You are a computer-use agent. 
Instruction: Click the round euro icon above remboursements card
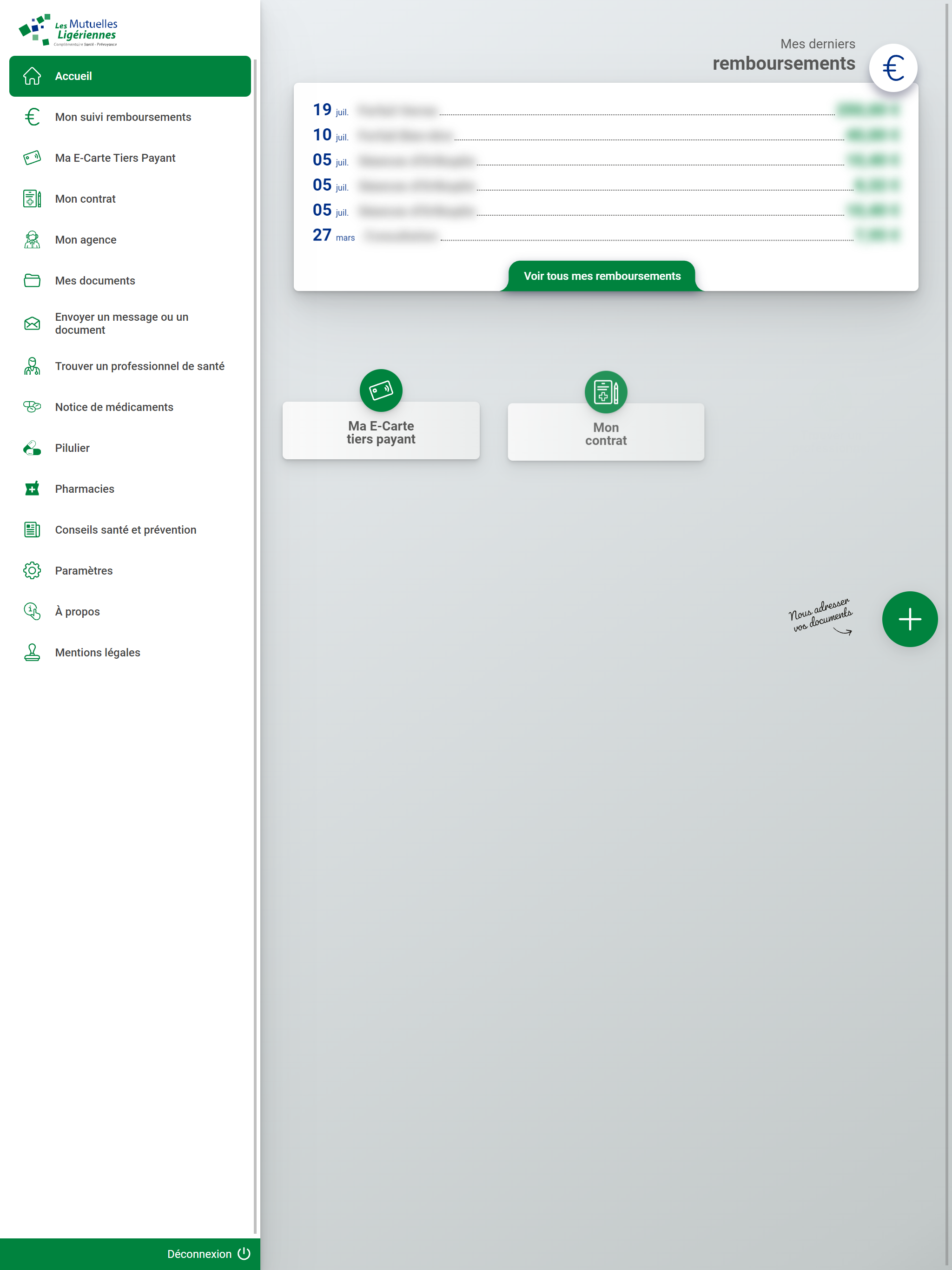[x=893, y=68]
